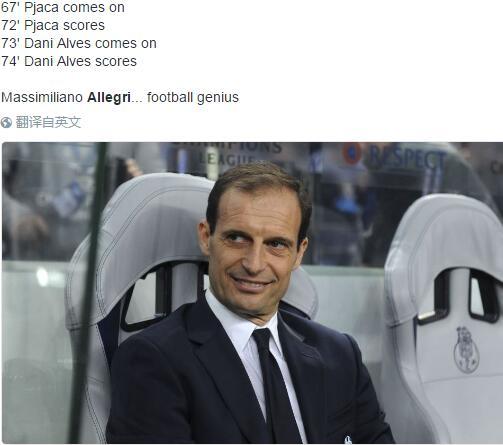Viewport: 503px width, 445px height.
Task: Click the "football genius" text
Action: pos(193,97)
